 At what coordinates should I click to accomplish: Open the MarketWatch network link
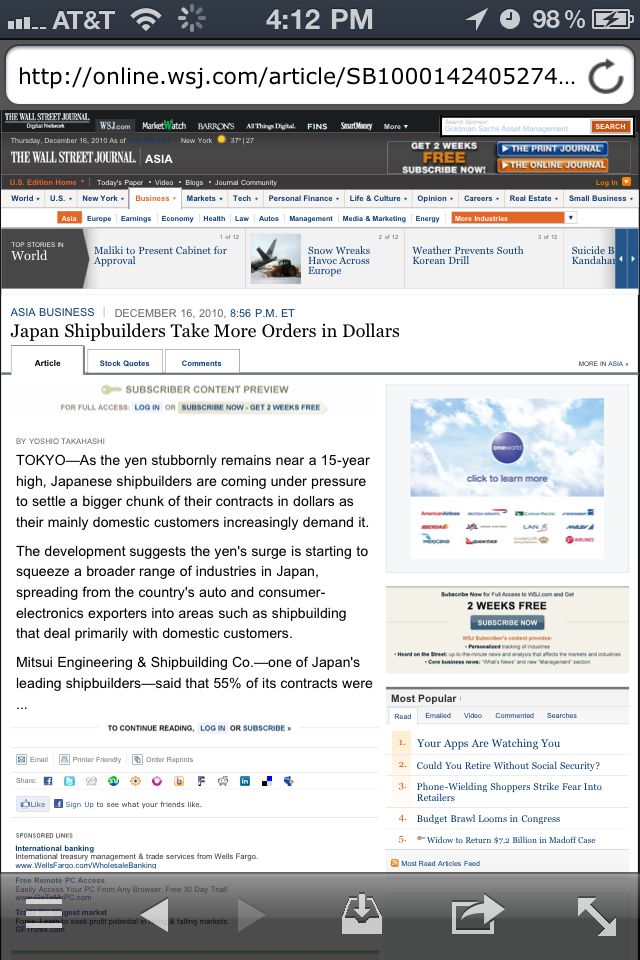pyautogui.click(x=164, y=126)
